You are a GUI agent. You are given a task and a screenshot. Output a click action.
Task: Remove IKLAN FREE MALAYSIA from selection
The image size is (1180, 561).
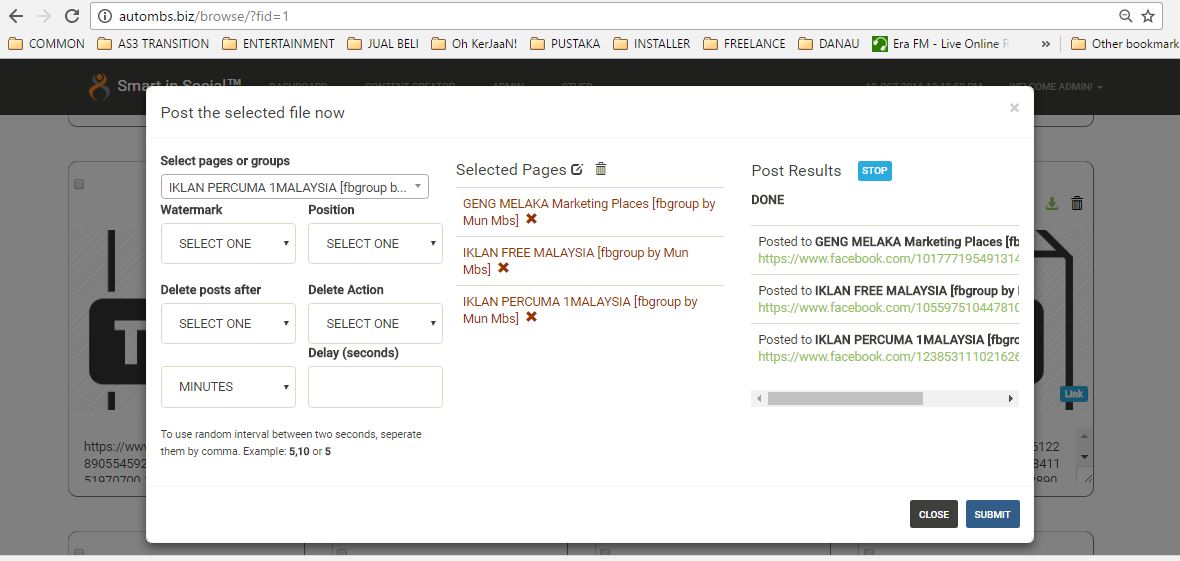click(503, 268)
